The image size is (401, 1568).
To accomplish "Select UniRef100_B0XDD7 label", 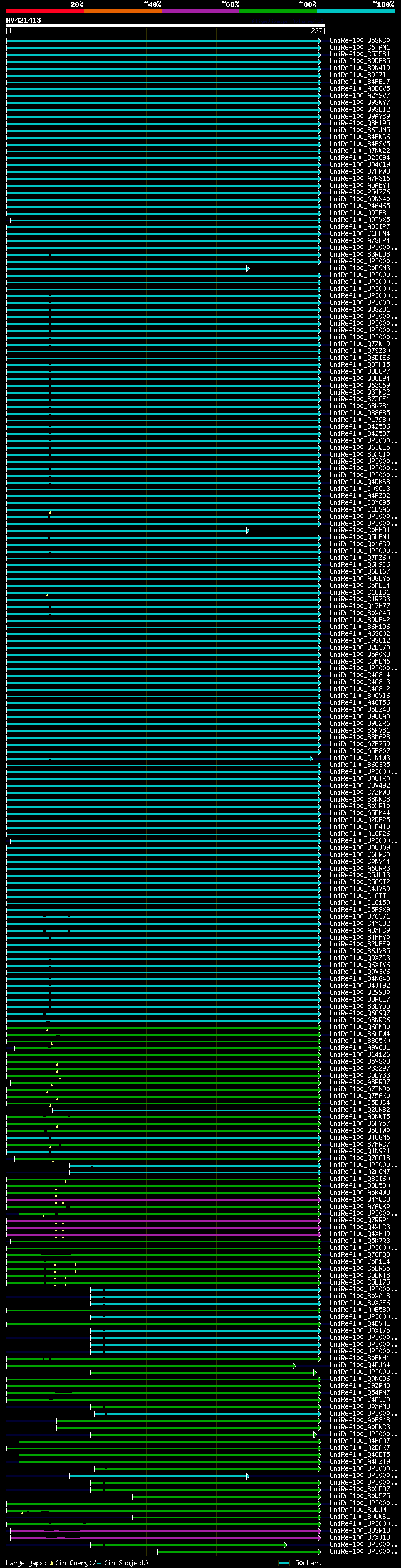I will pos(360,1490).
